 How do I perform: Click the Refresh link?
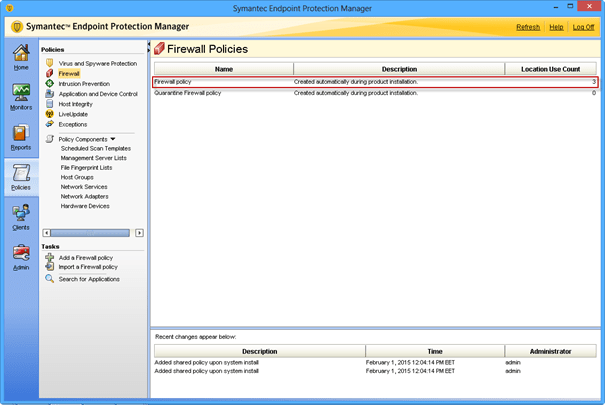coord(527,27)
